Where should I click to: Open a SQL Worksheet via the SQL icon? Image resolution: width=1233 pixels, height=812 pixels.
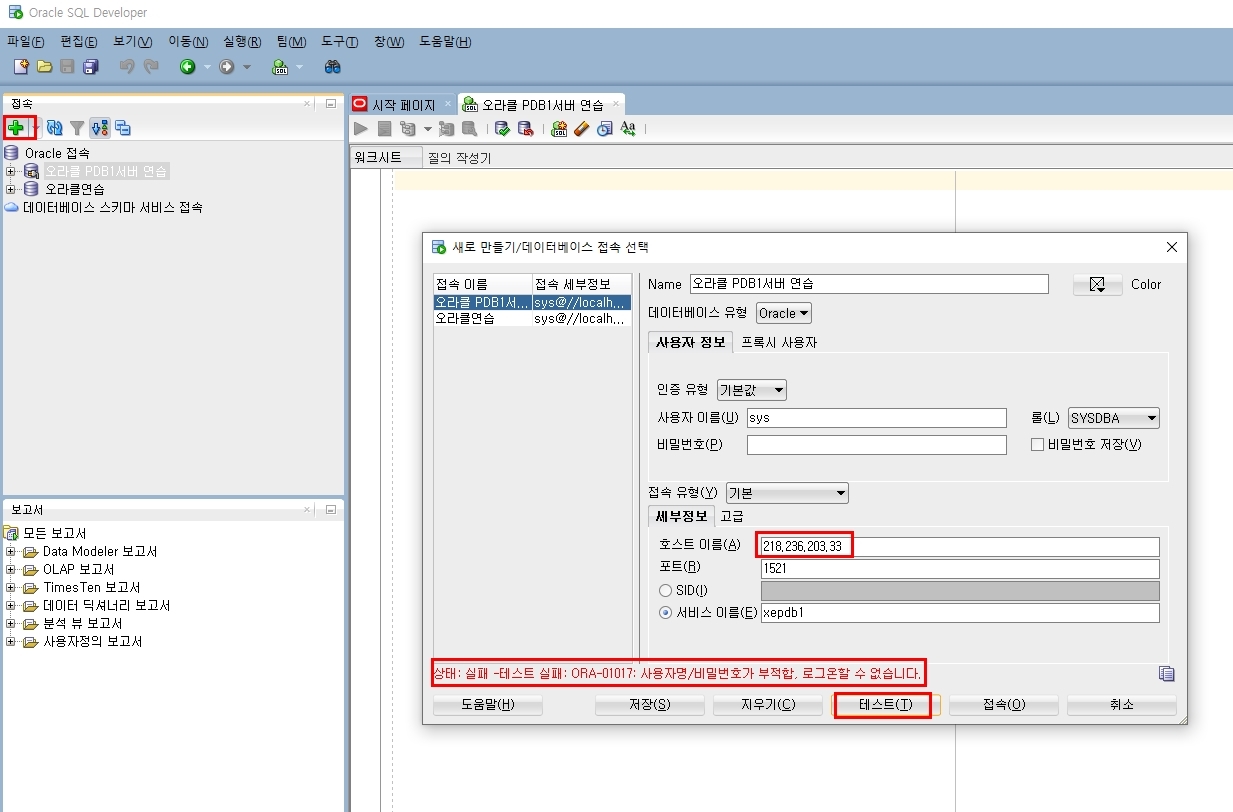point(281,67)
